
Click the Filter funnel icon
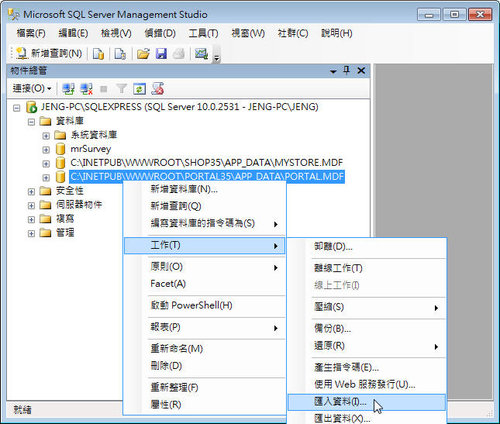[121, 89]
